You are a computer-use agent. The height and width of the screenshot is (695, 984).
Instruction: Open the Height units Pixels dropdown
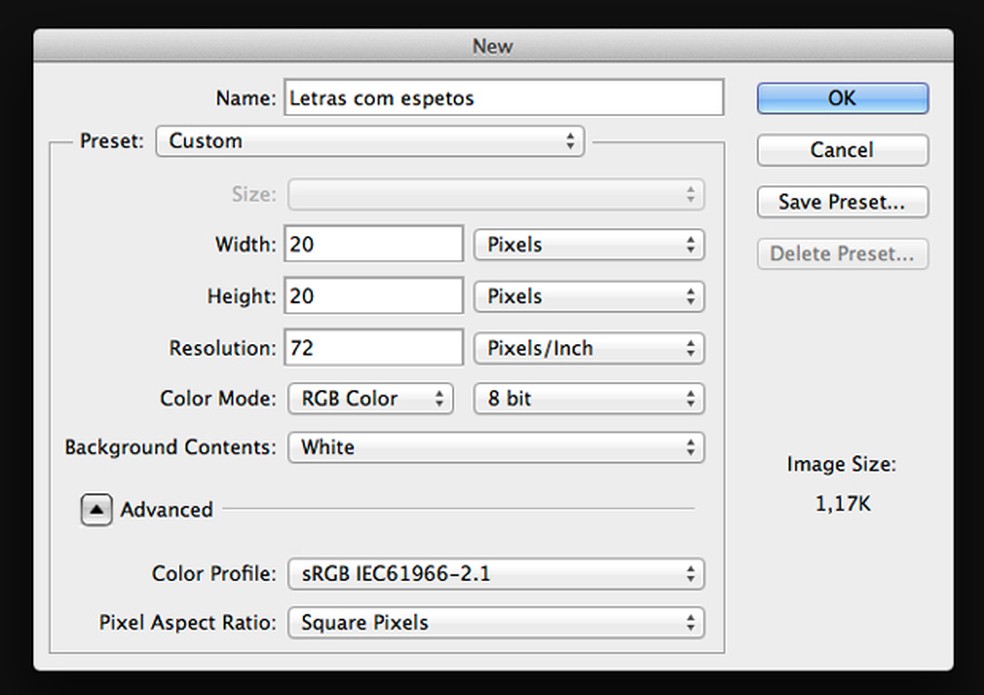(589, 297)
